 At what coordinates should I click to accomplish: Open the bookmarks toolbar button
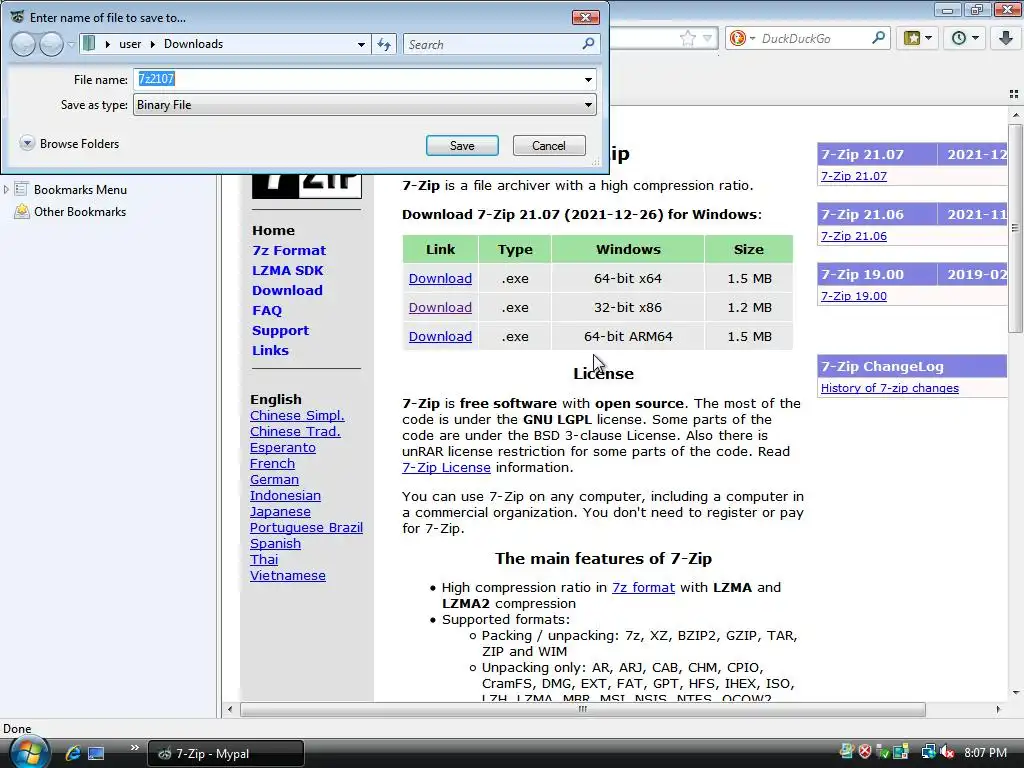912,38
